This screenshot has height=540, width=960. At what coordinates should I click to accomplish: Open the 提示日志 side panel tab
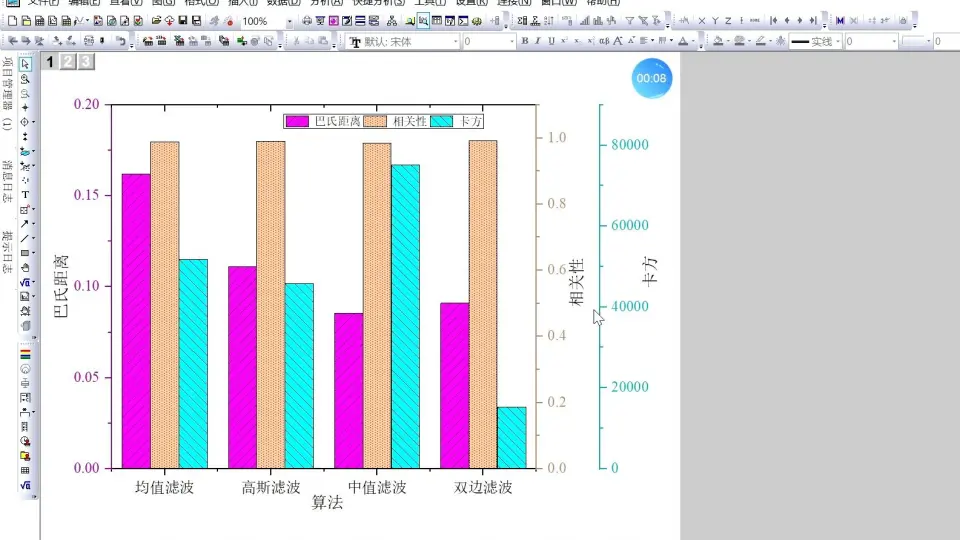coord(7,252)
